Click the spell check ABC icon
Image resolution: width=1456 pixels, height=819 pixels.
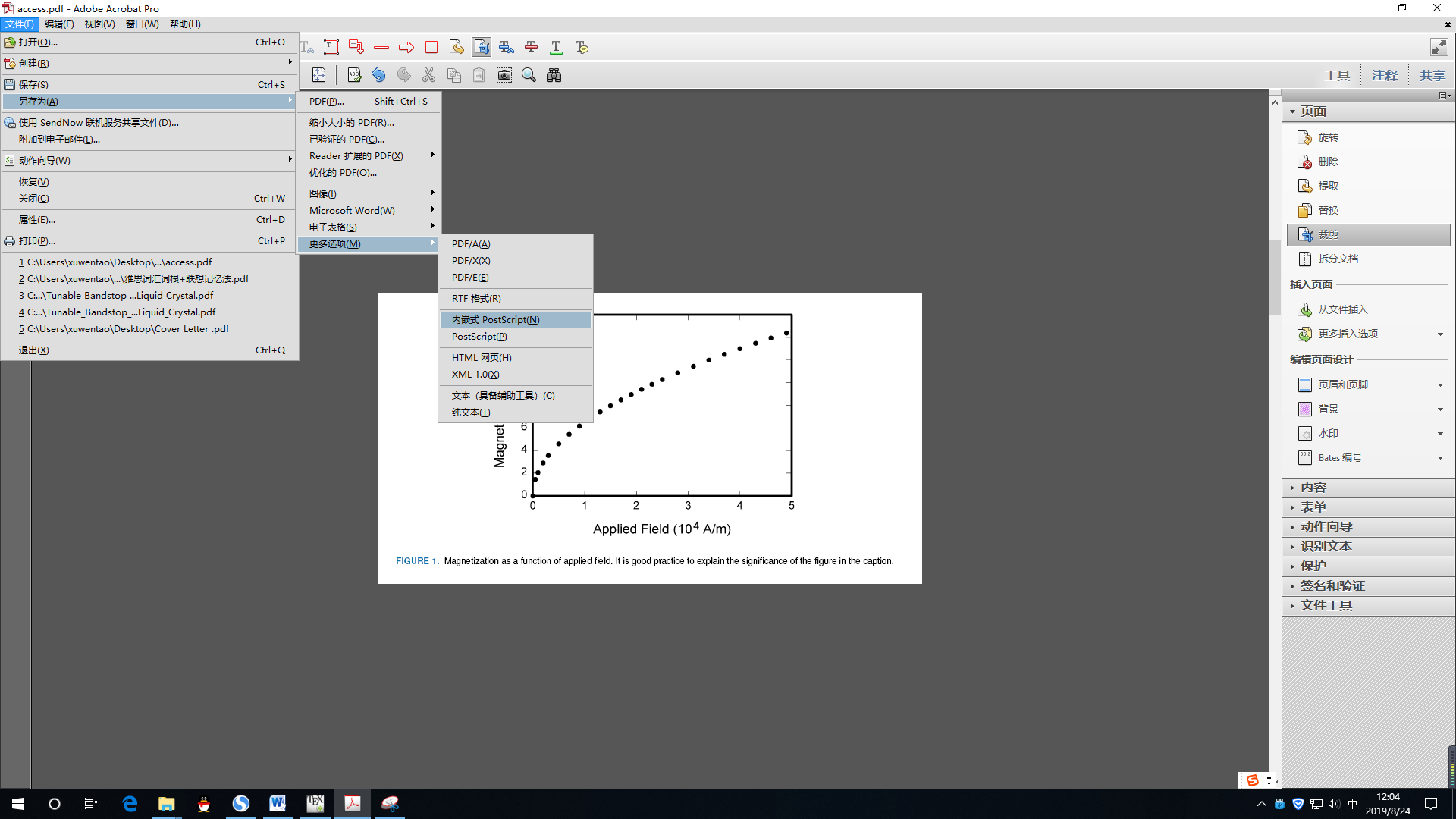tap(354, 75)
